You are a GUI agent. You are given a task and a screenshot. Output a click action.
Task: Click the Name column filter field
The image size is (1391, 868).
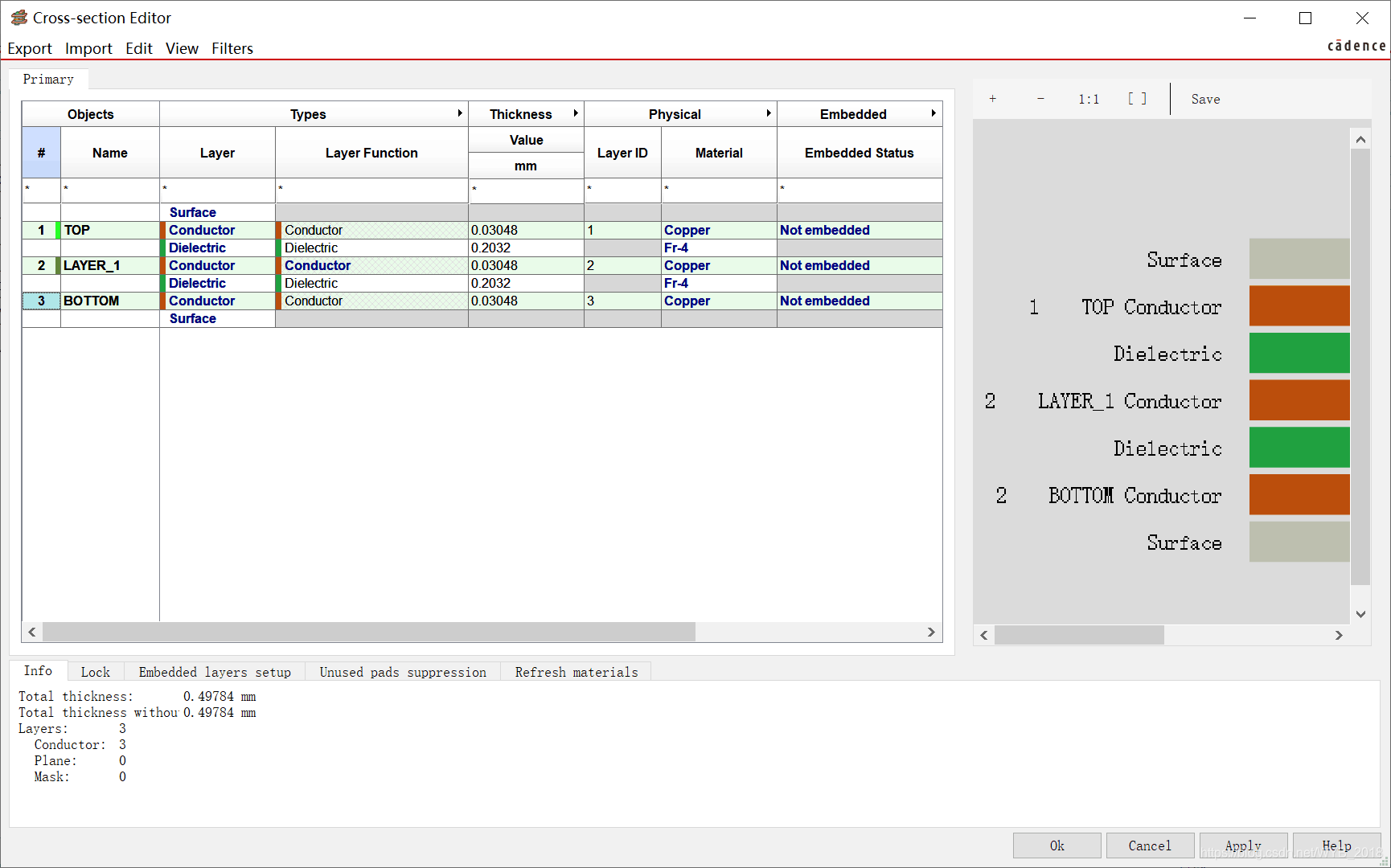[x=110, y=190]
